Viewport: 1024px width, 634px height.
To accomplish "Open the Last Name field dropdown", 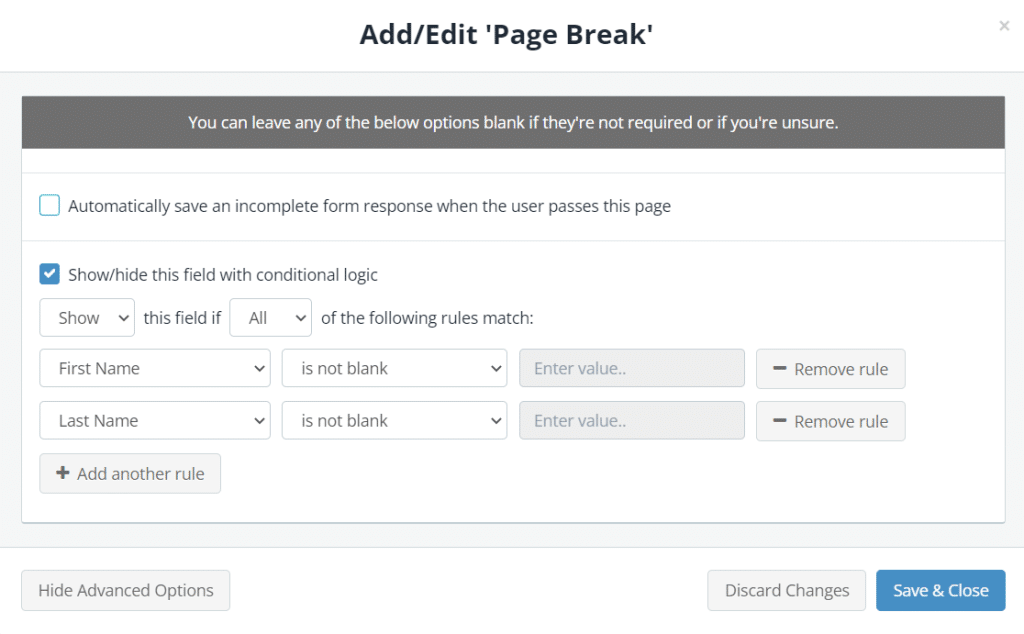I will click(x=154, y=420).
